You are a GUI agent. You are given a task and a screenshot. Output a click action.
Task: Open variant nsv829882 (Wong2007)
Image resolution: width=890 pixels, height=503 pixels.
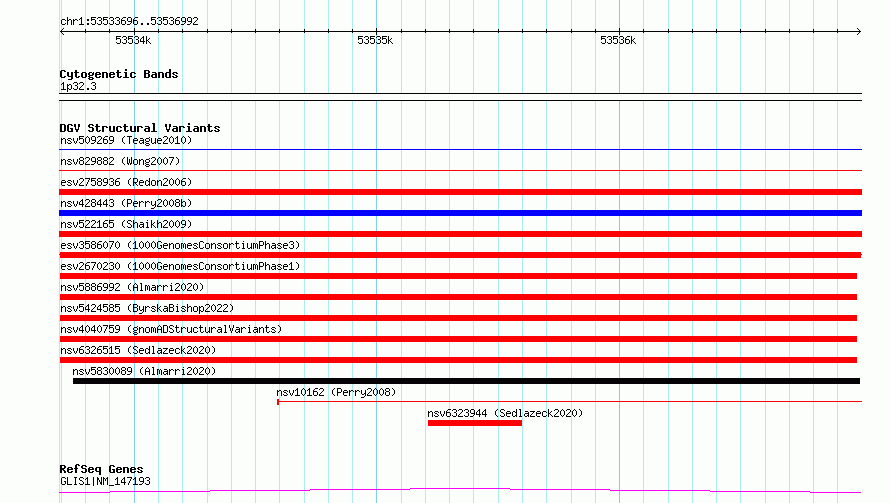pos(120,161)
